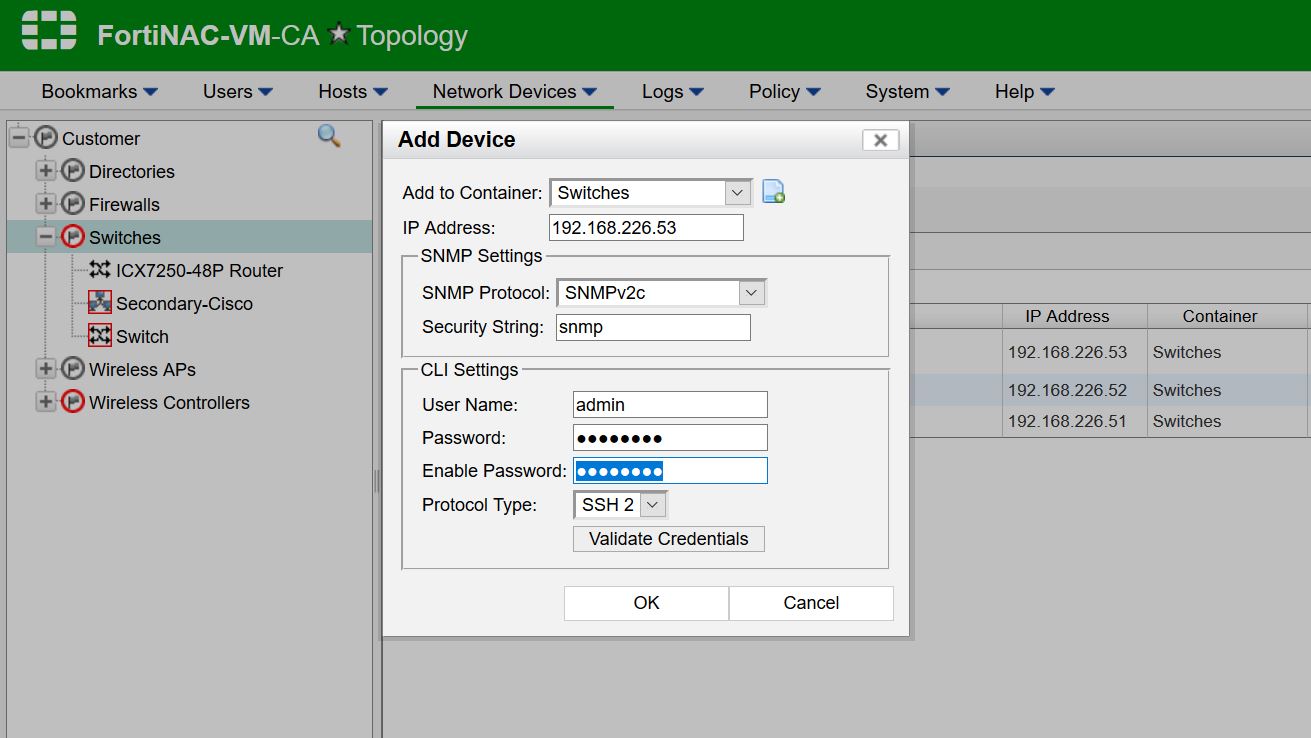This screenshot has height=738, width=1311.
Task: Open the System menu
Action: point(908,91)
